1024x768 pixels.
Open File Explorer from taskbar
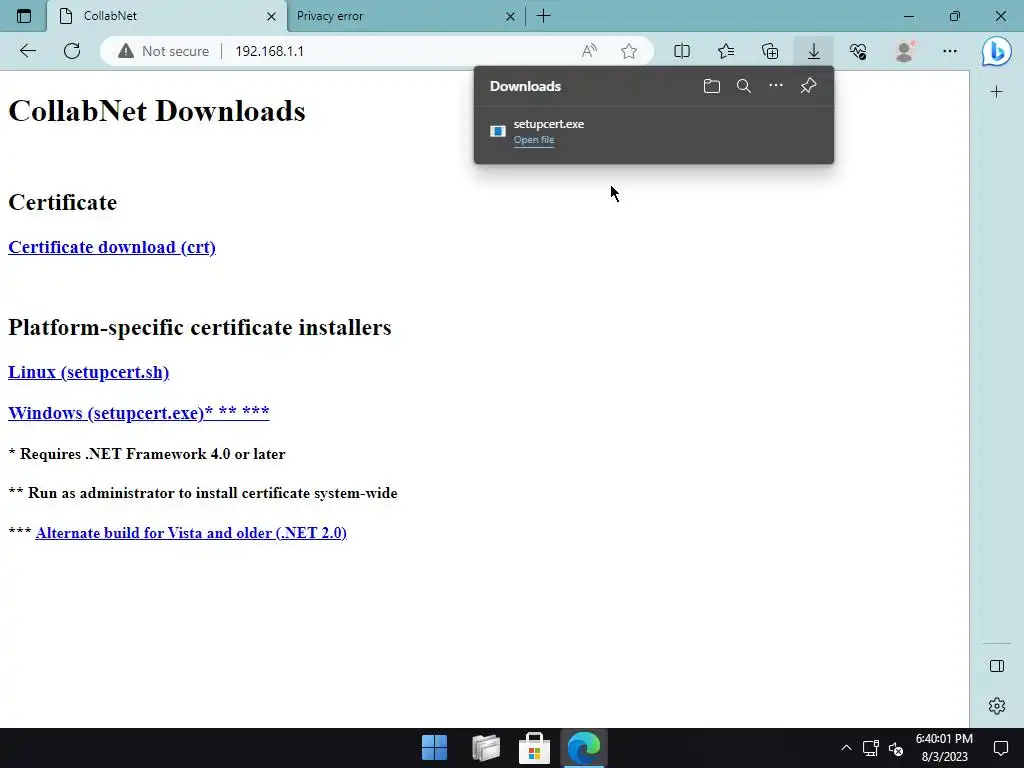[486, 748]
